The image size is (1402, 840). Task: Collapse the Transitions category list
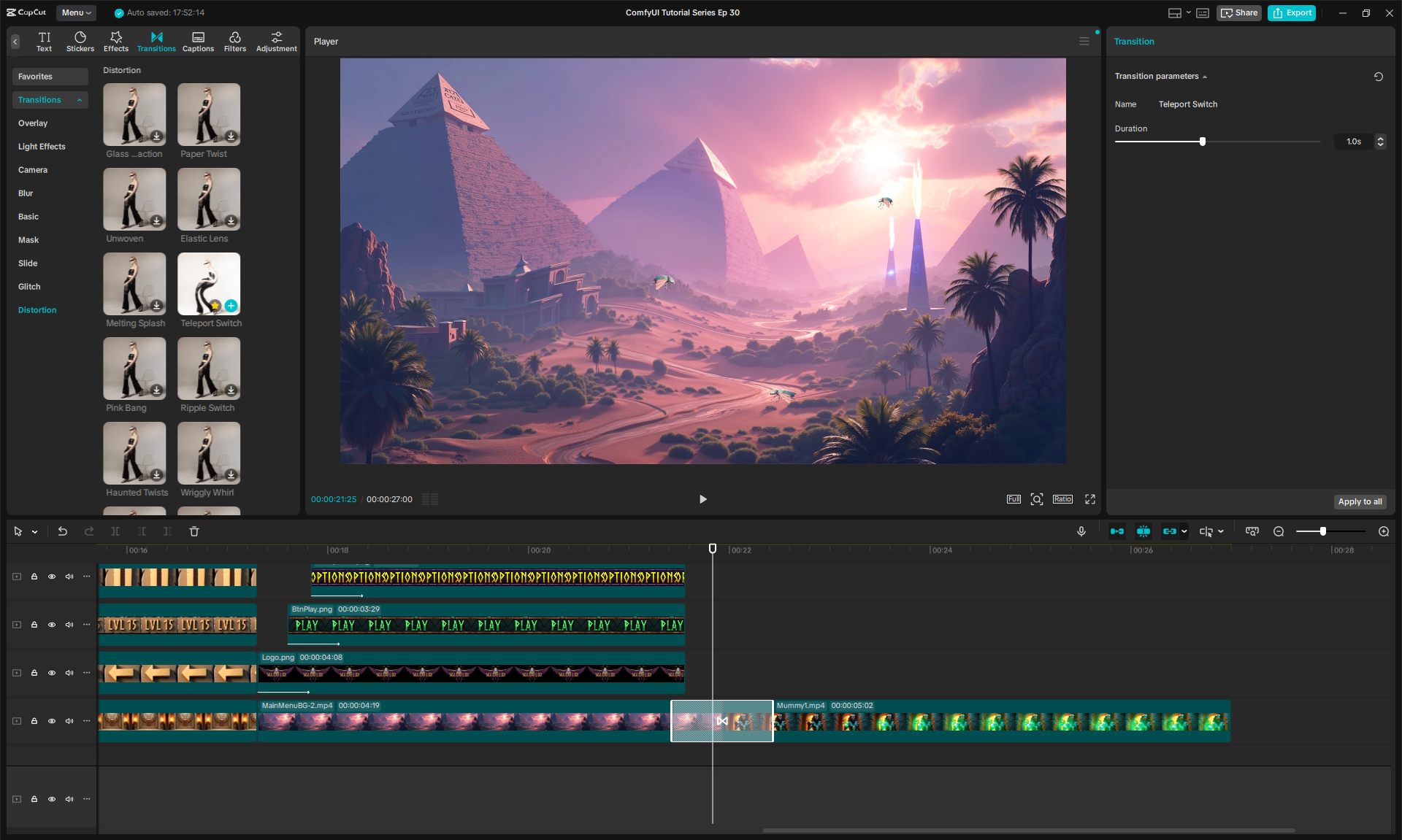[80, 100]
